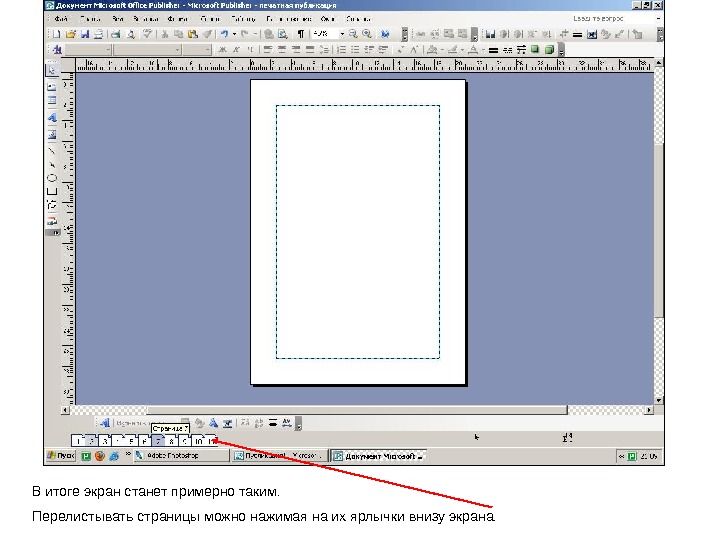Copy selection with the Copy icon
Image resolution: width=720 pixels, height=540 pixels.
click(x=178, y=34)
